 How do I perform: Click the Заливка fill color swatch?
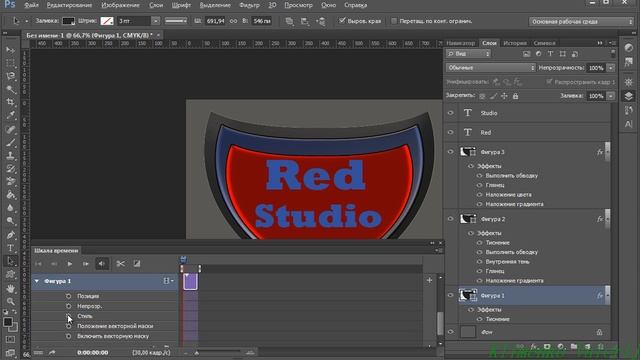[68, 21]
